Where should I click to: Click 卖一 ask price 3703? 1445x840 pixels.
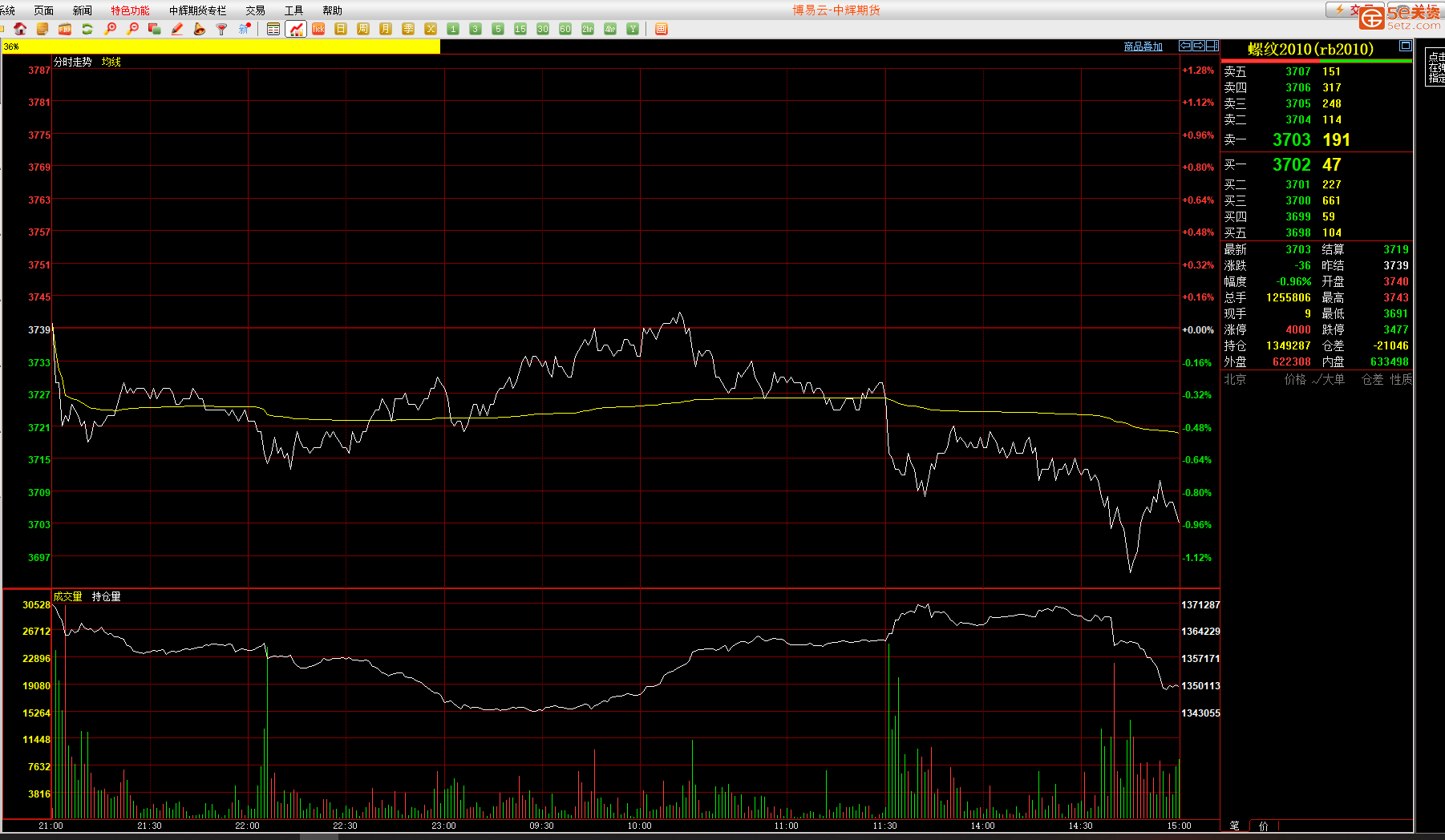tap(1292, 139)
